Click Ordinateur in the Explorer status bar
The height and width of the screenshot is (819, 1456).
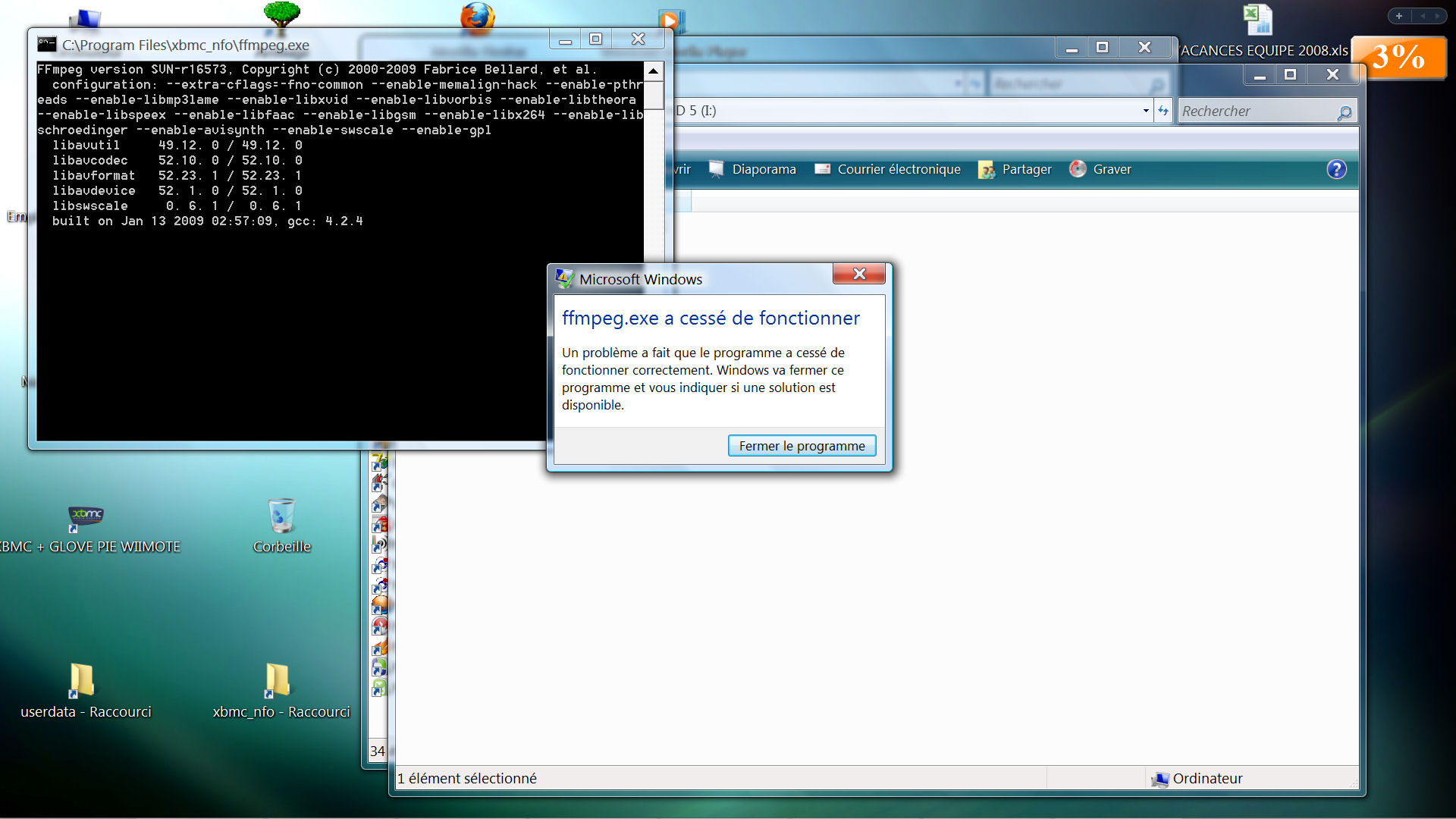[1197, 778]
